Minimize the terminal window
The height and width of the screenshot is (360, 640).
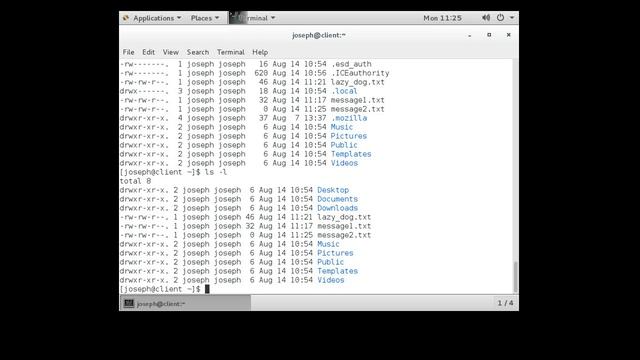(470, 36)
